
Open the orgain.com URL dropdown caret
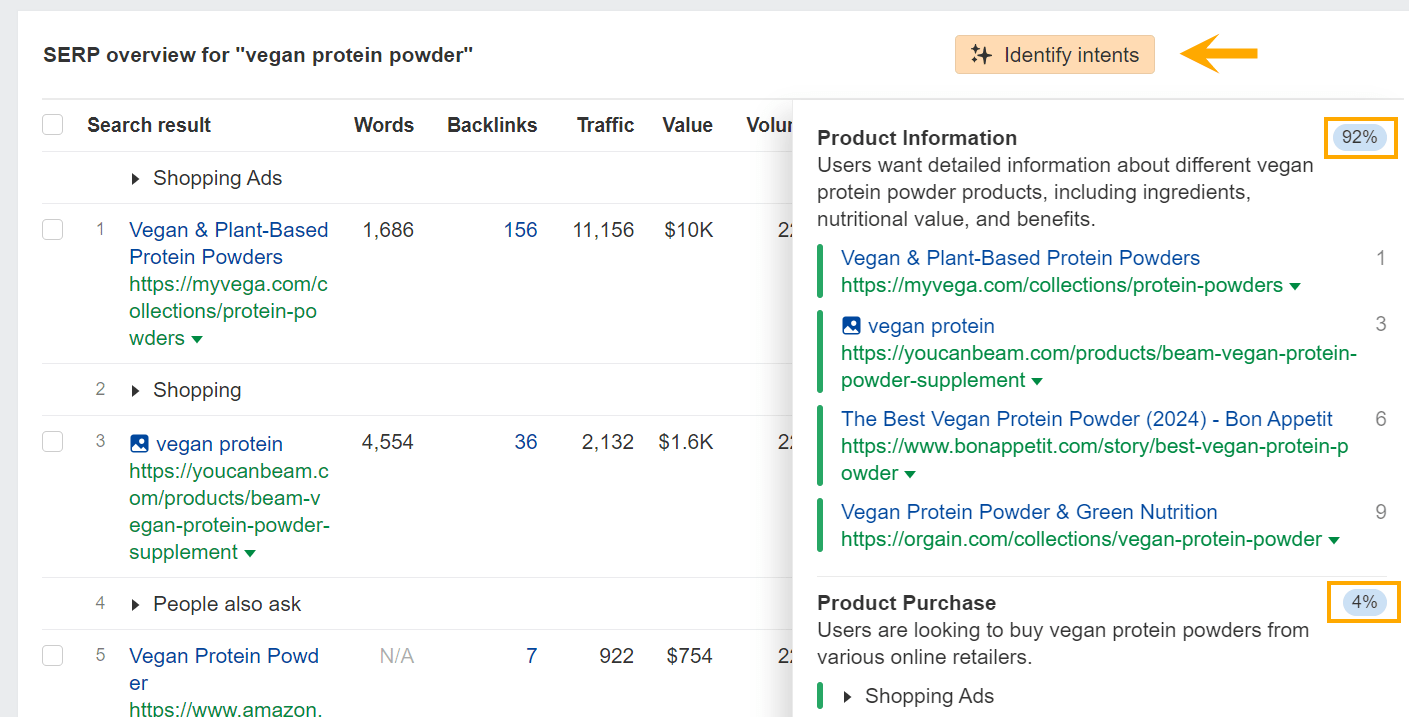click(1334, 539)
